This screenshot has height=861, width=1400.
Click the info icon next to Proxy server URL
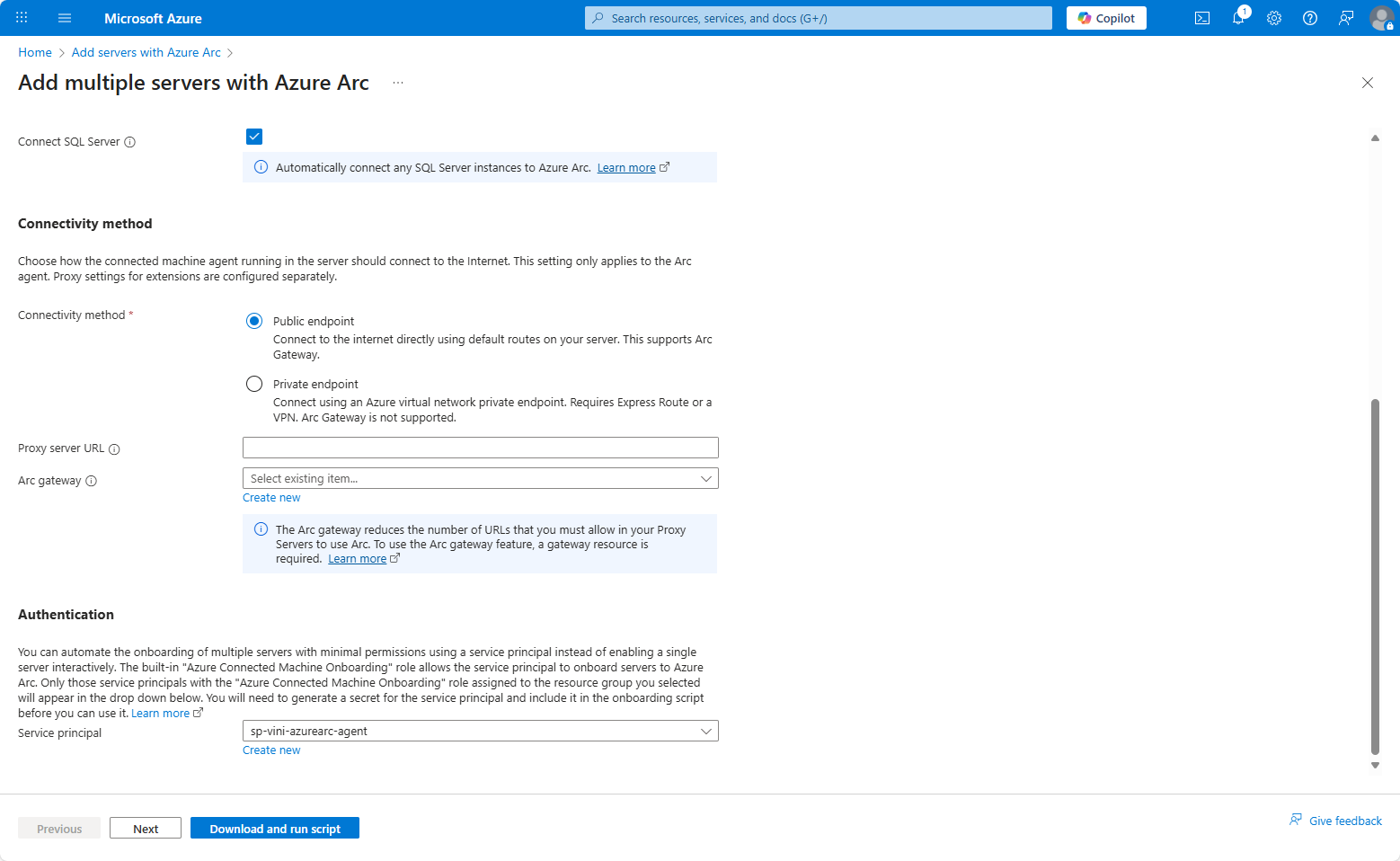pyautogui.click(x=114, y=449)
